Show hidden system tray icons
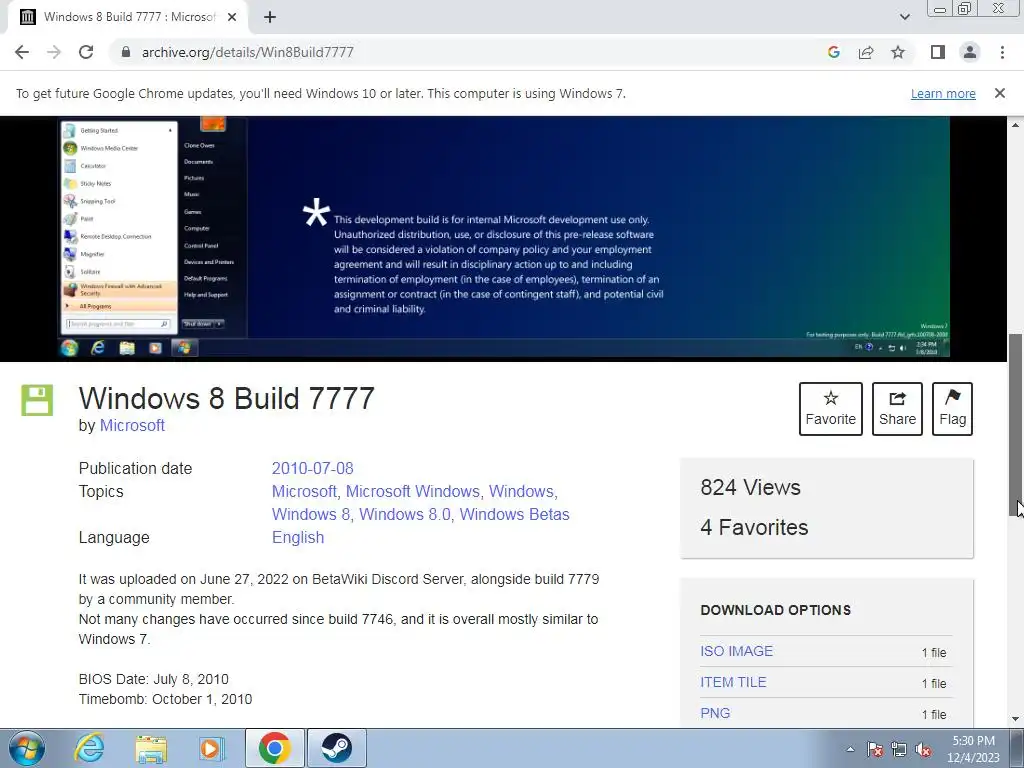Image resolution: width=1024 pixels, height=768 pixels. pos(850,749)
